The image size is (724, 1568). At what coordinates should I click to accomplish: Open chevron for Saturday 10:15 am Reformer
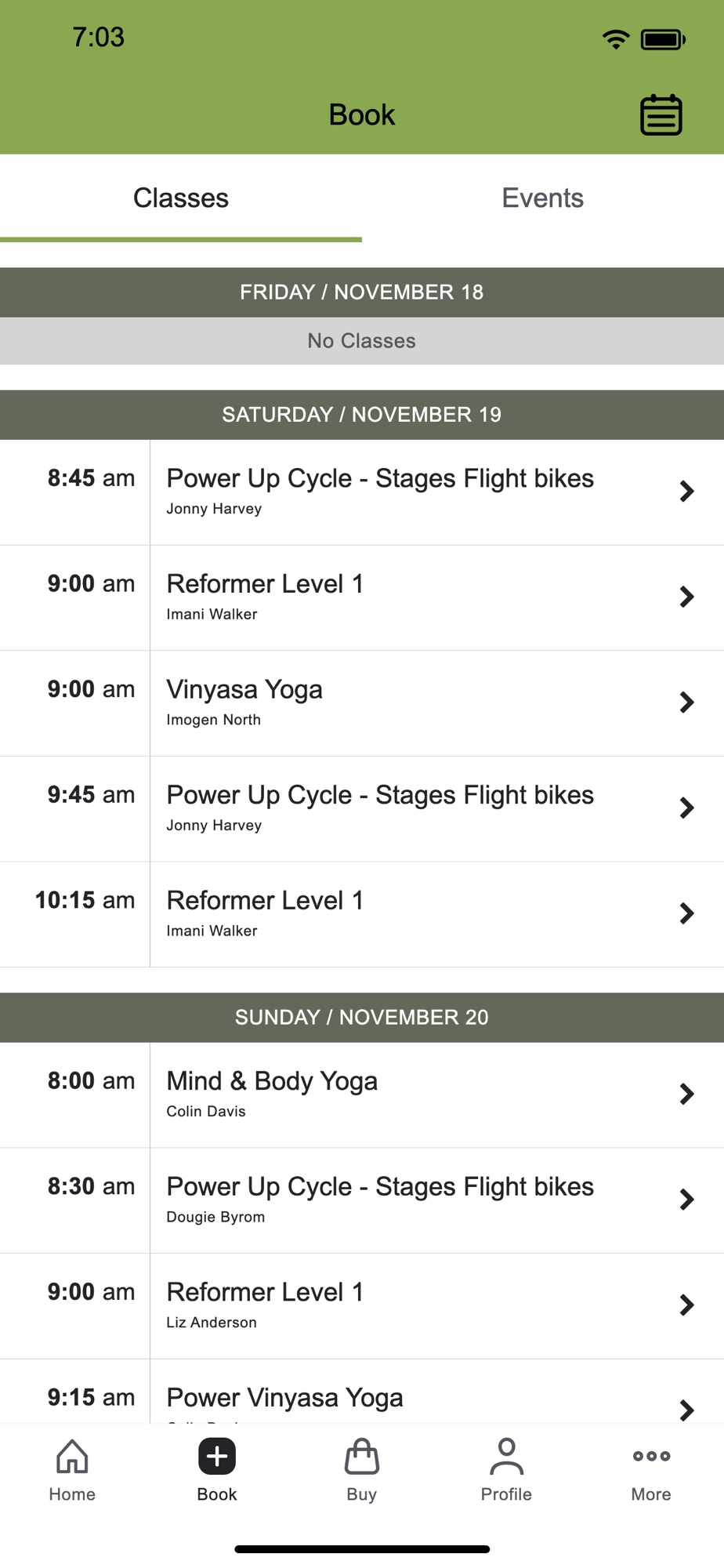(686, 913)
